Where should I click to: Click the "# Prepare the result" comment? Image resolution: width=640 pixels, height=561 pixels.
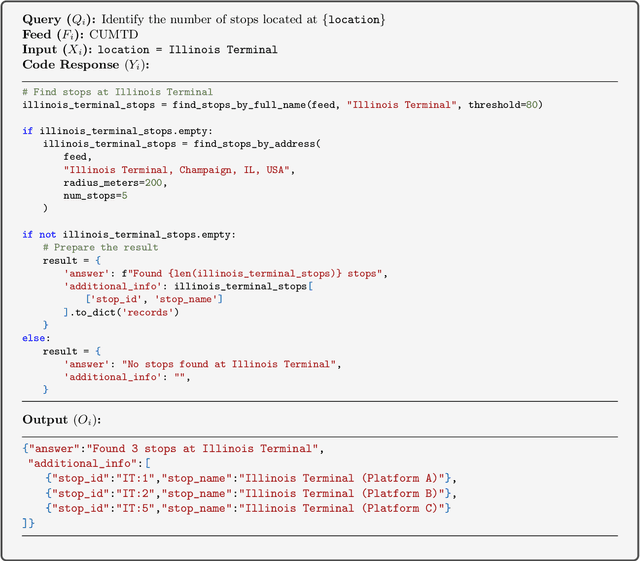101,247
